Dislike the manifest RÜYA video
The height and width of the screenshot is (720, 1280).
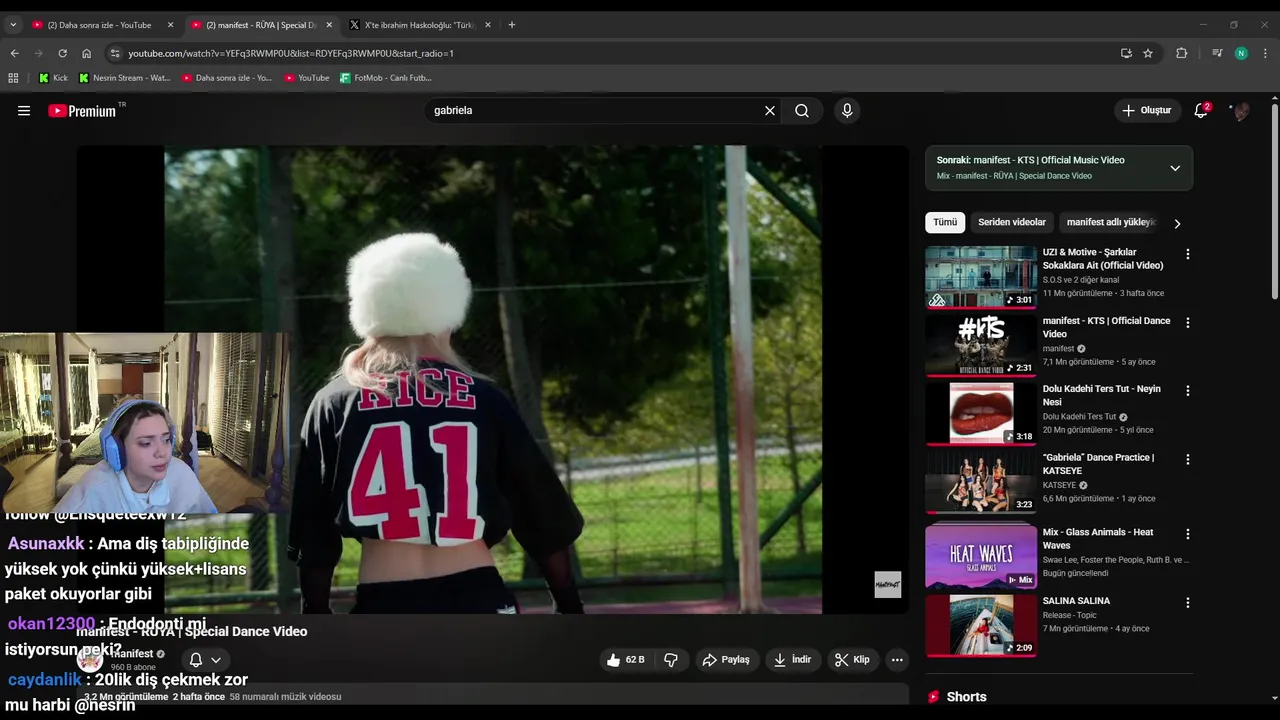coord(671,660)
